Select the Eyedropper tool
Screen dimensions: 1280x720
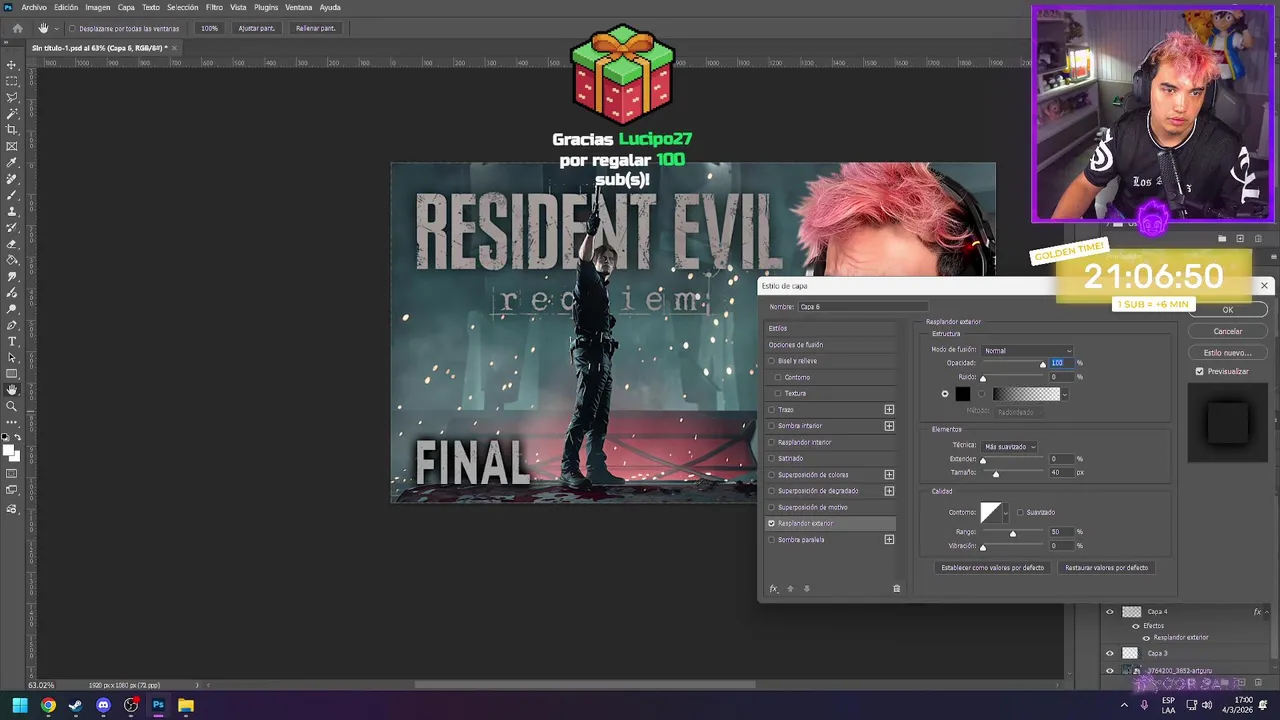pyautogui.click(x=12, y=163)
